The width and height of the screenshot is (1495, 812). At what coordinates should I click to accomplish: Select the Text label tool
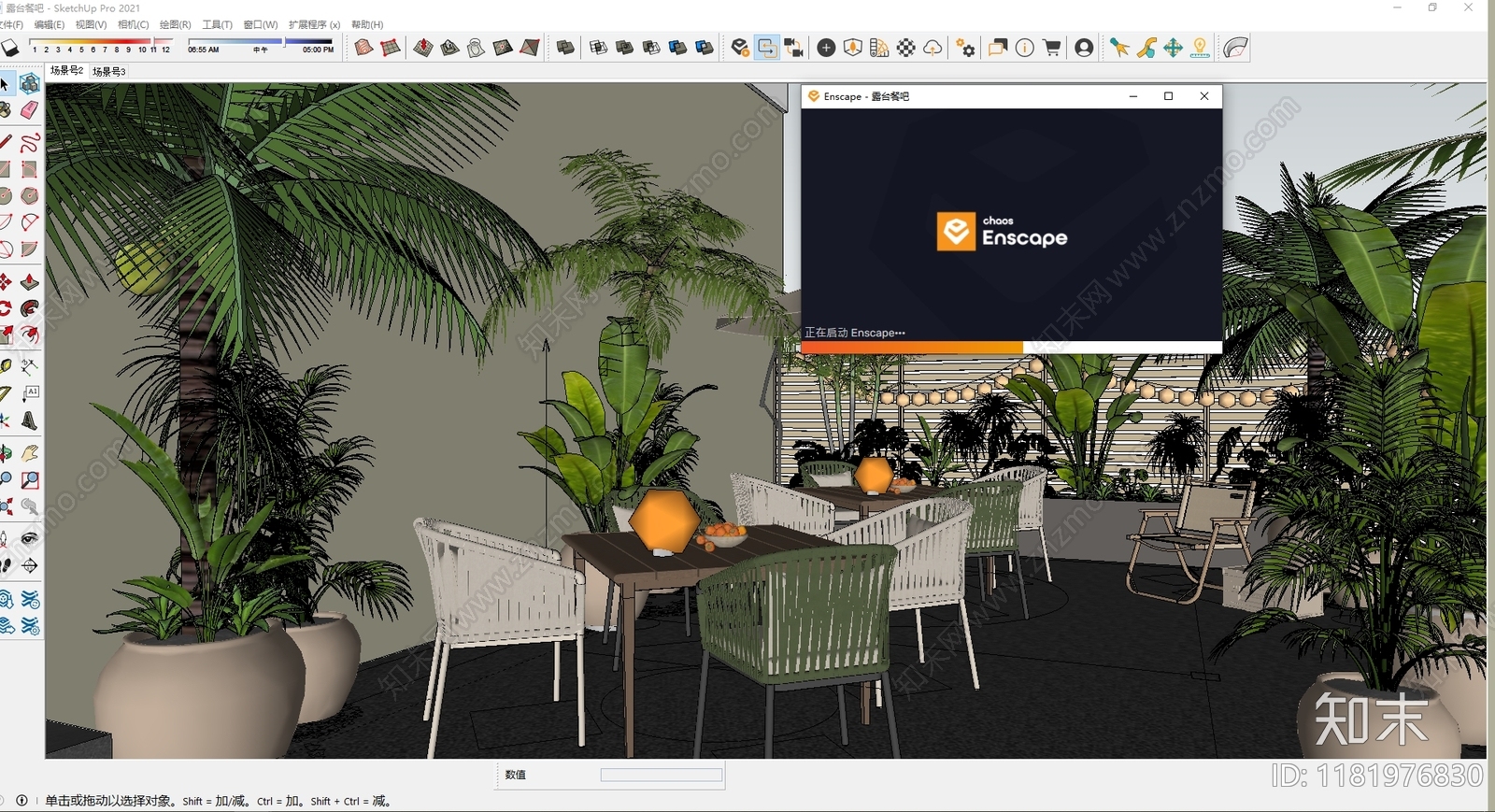[x=30, y=393]
